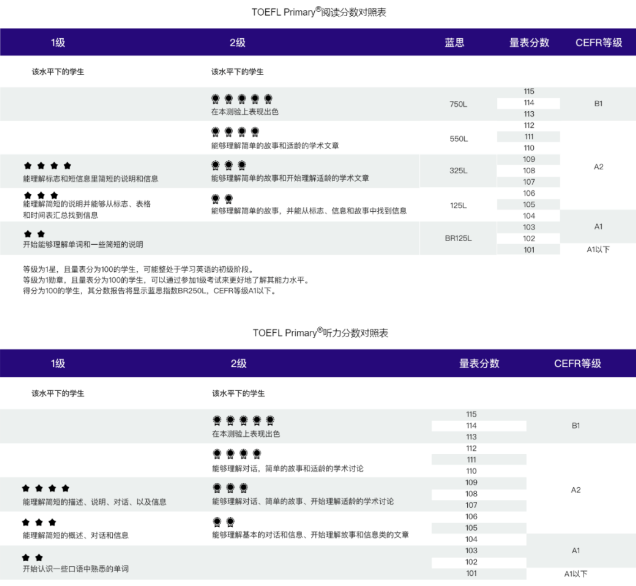Click the text 开始认识一些口语中熟悉的单词

click(75, 569)
